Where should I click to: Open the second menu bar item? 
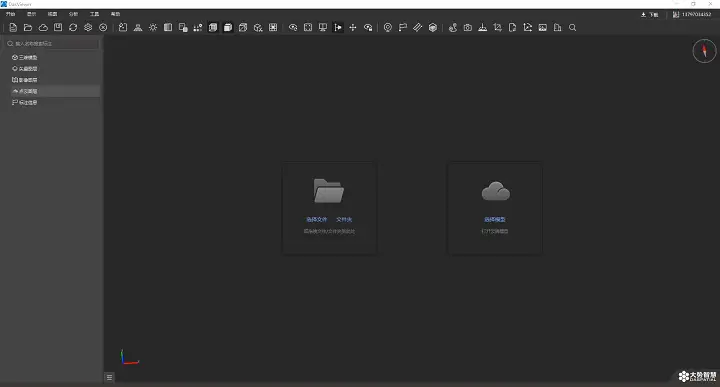31,14
